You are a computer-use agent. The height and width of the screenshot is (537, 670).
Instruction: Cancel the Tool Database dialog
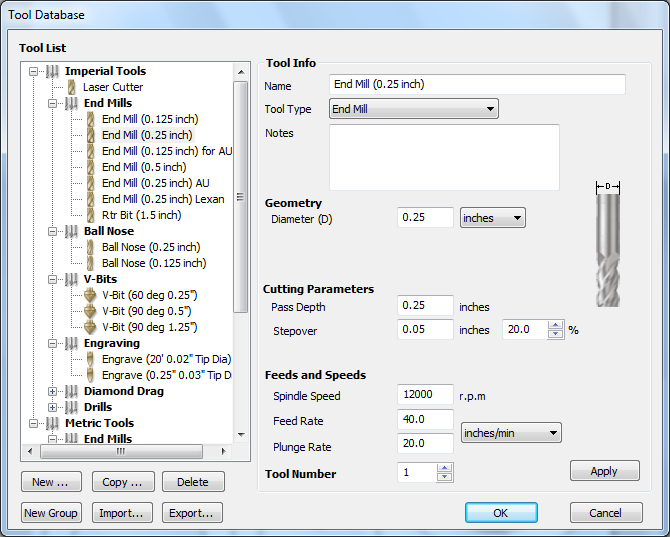[606, 513]
